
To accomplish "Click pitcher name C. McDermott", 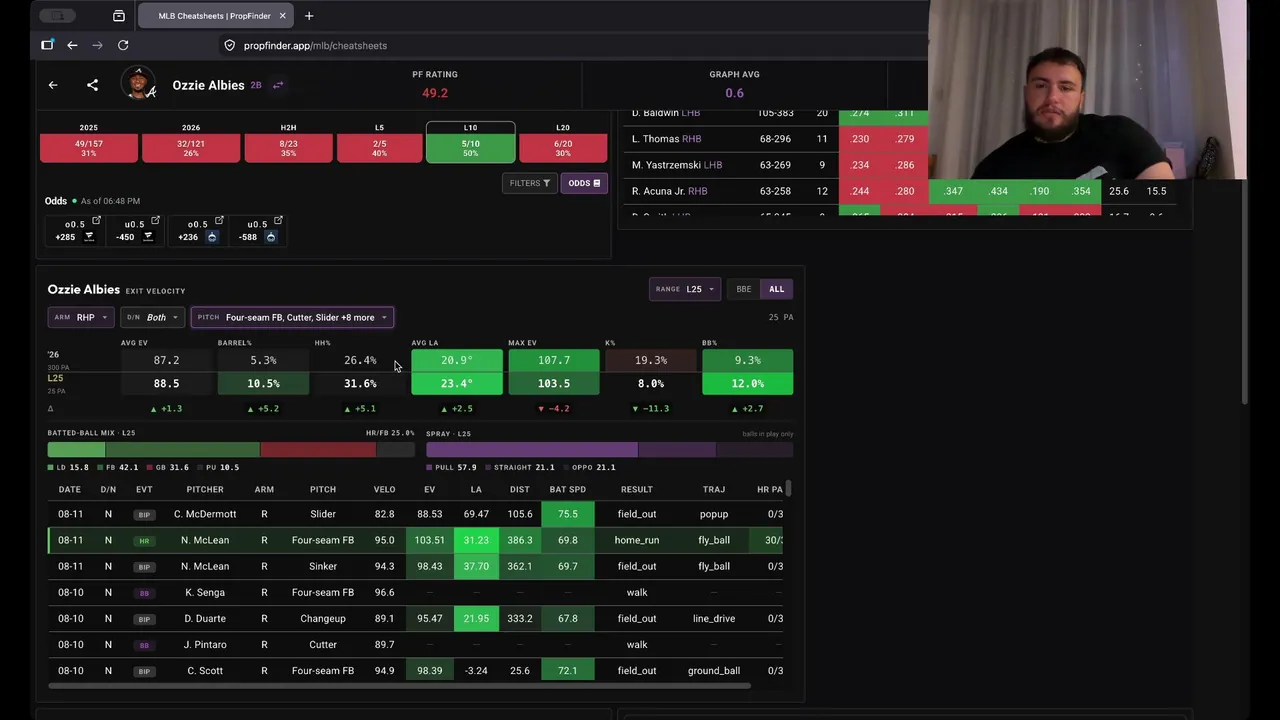I will coord(205,514).
